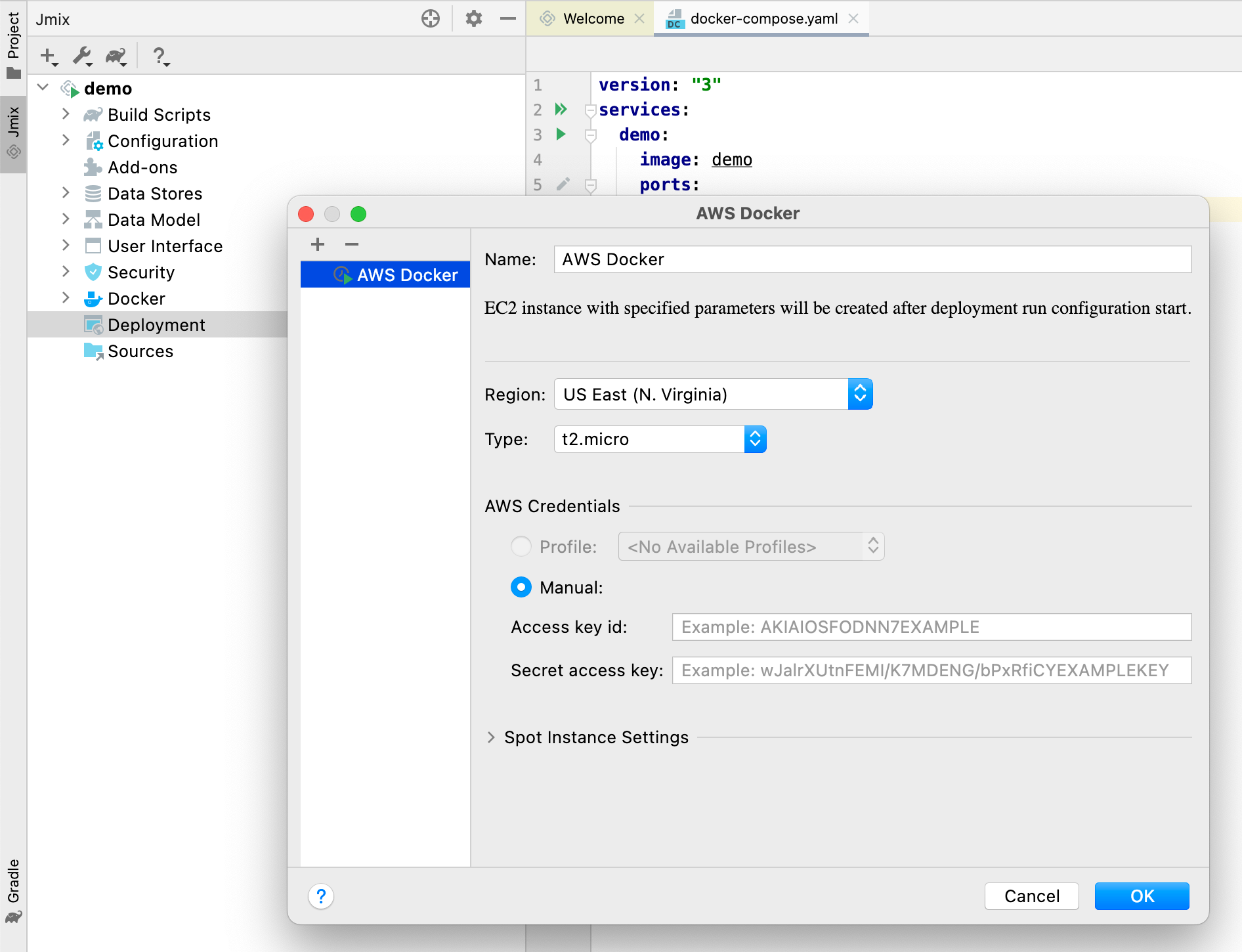1242x952 pixels.
Task: Click the Configuration gear-file icon in tree
Action: pos(94,141)
